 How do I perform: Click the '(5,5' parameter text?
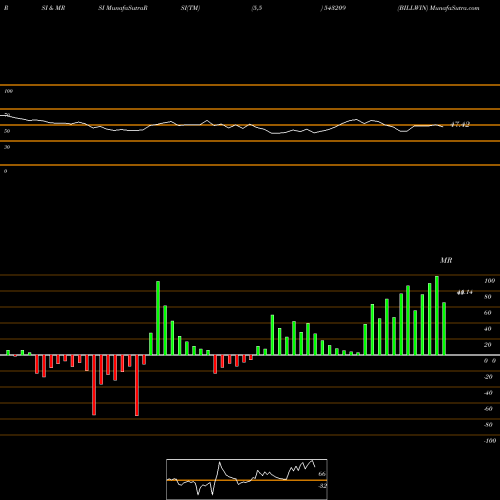click(x=257, y=8)
